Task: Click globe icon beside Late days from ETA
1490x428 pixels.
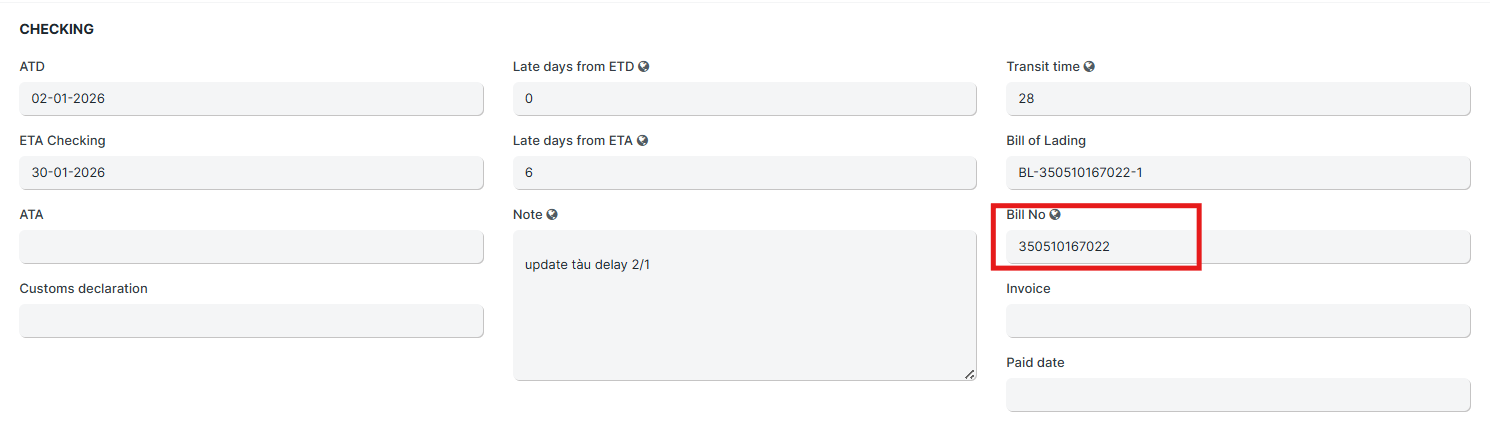Action: (x=642, y=141)
